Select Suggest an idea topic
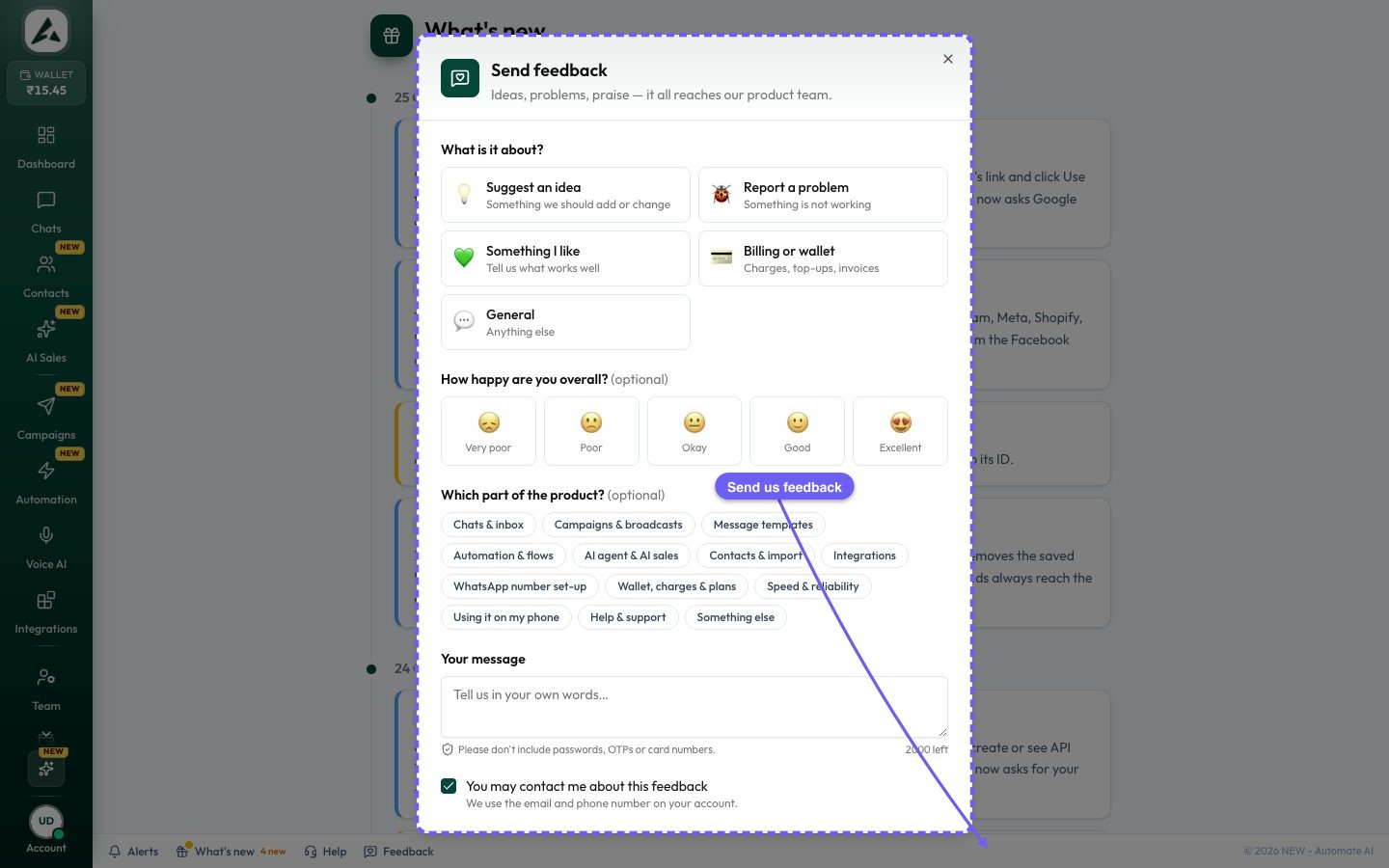 click(x=565, y=195)
